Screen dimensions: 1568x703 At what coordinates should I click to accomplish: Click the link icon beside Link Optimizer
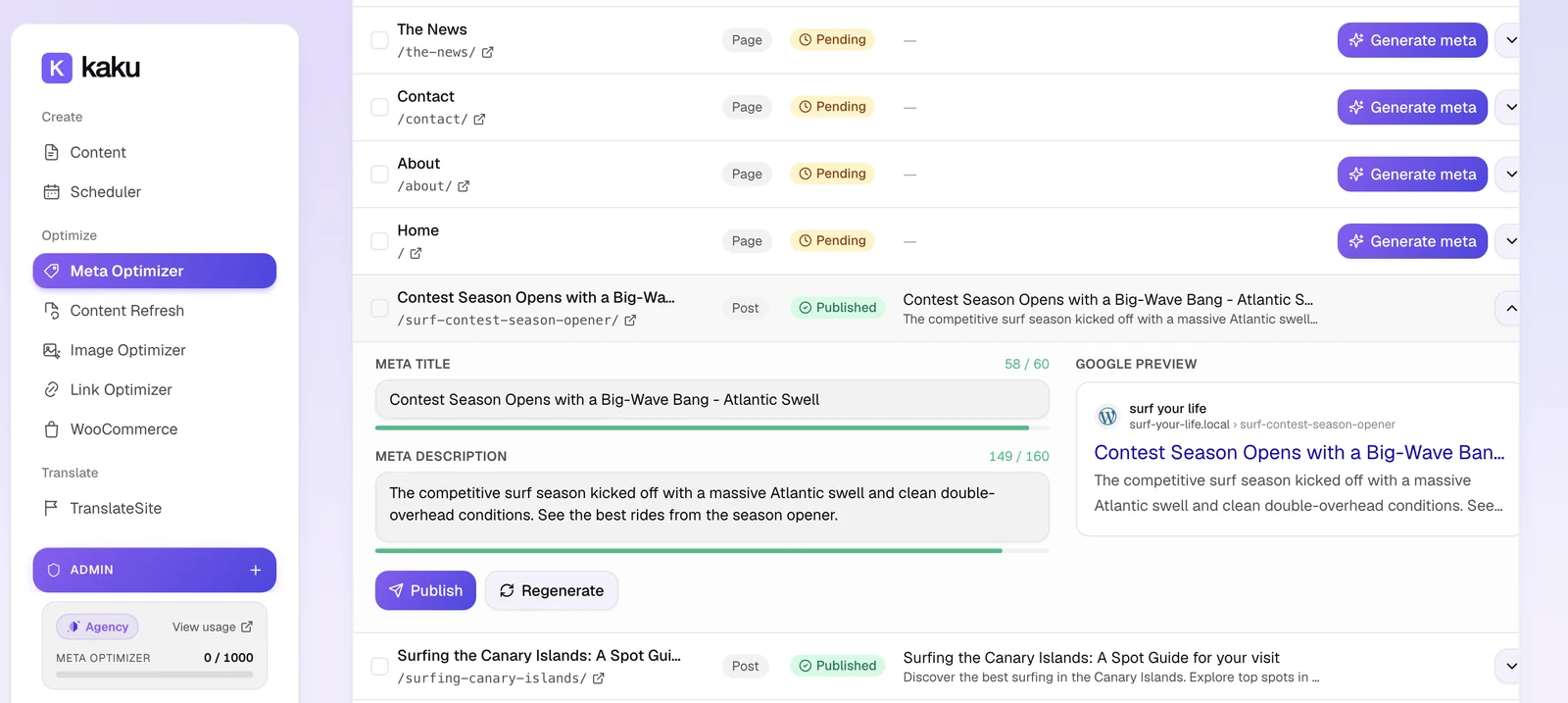(x=52, y=389)
